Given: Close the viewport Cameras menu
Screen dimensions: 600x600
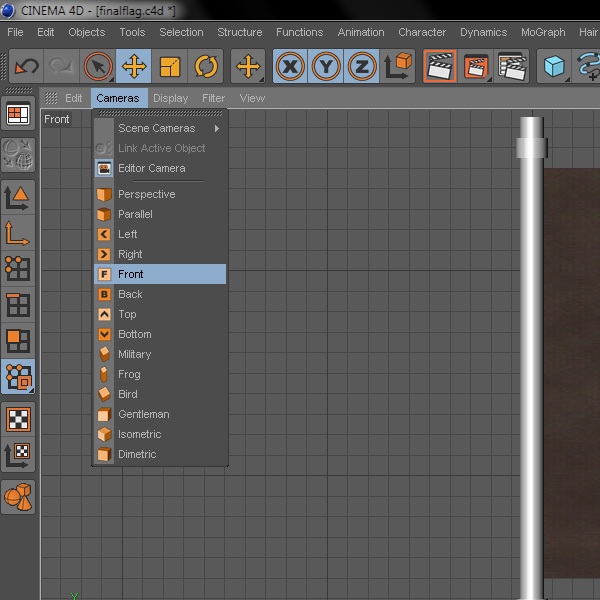Looking at the screenshot, I should click(118, 98).
